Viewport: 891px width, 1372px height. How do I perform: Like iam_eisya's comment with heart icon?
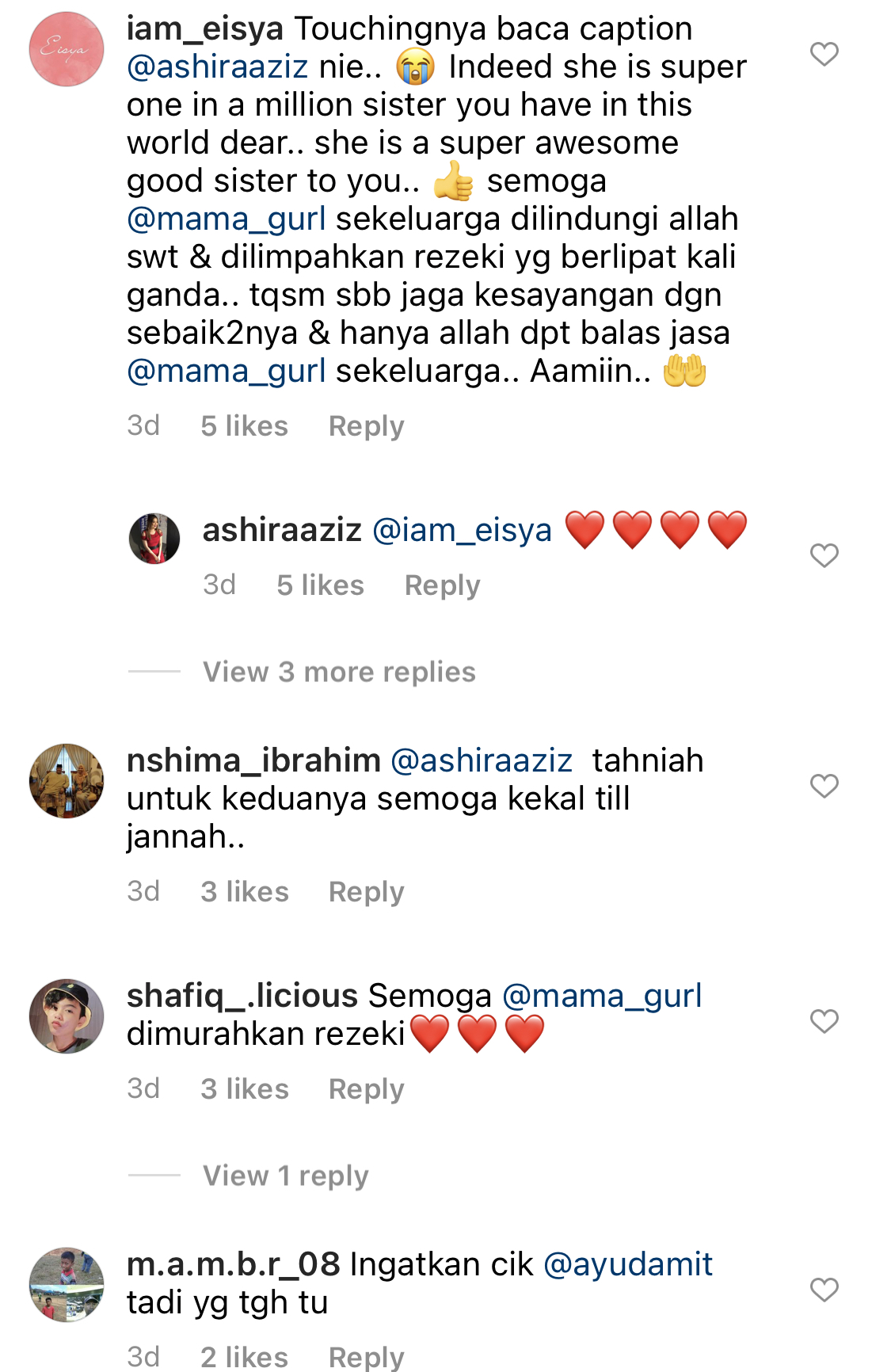[x=824, y=54]
